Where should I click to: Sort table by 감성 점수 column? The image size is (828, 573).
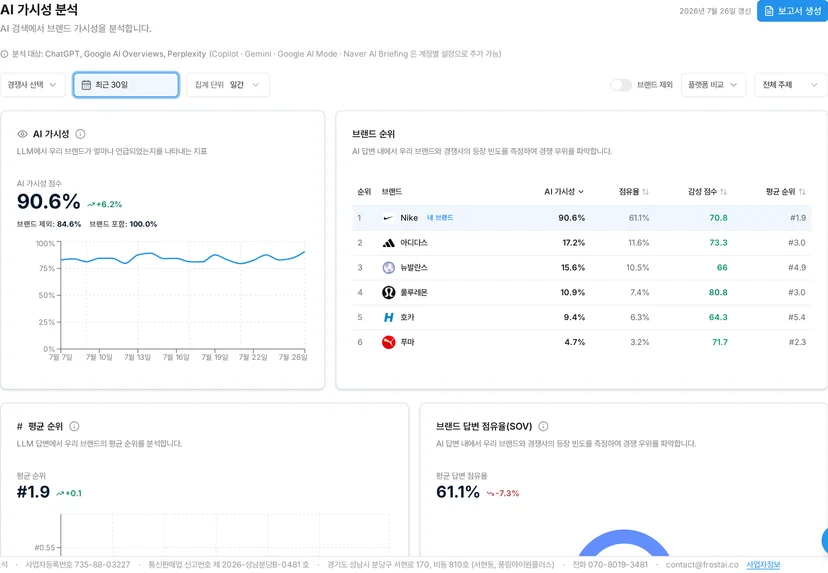point(707,192)
